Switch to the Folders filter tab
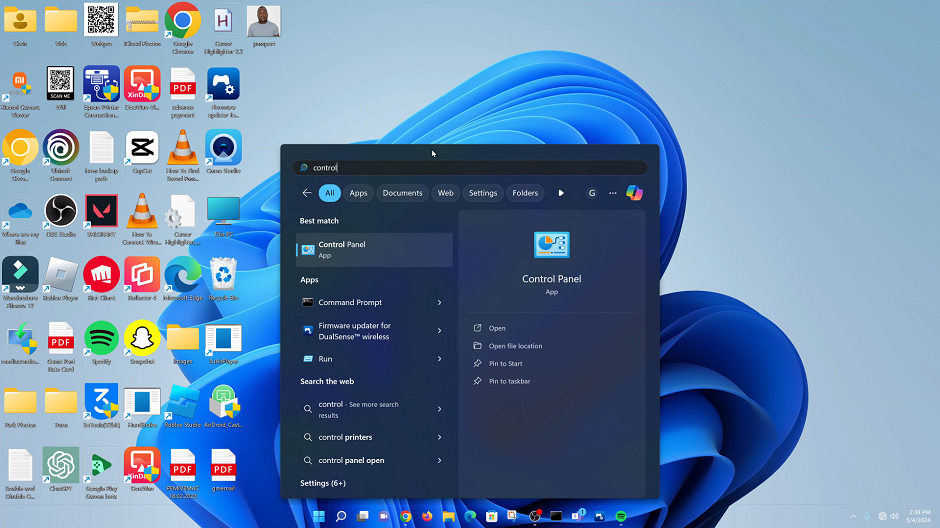Viewport: 940px width, 528px height. pyautogui.click(x=525, y=193)
